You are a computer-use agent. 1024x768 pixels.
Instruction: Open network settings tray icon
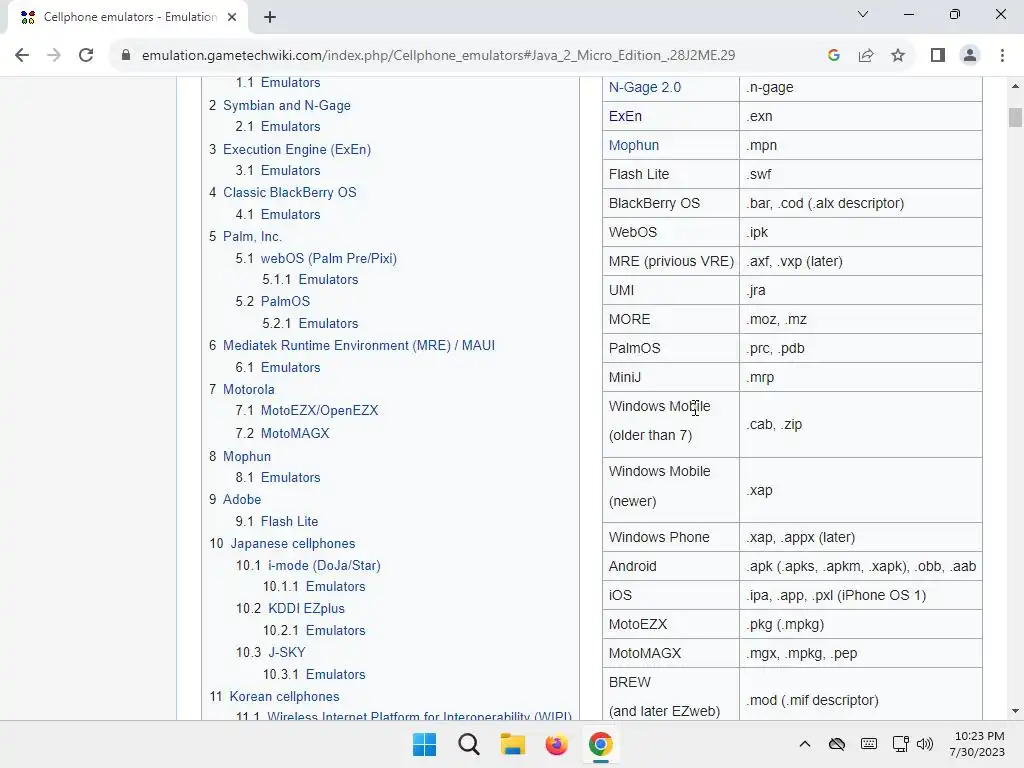tap(901, 744)
